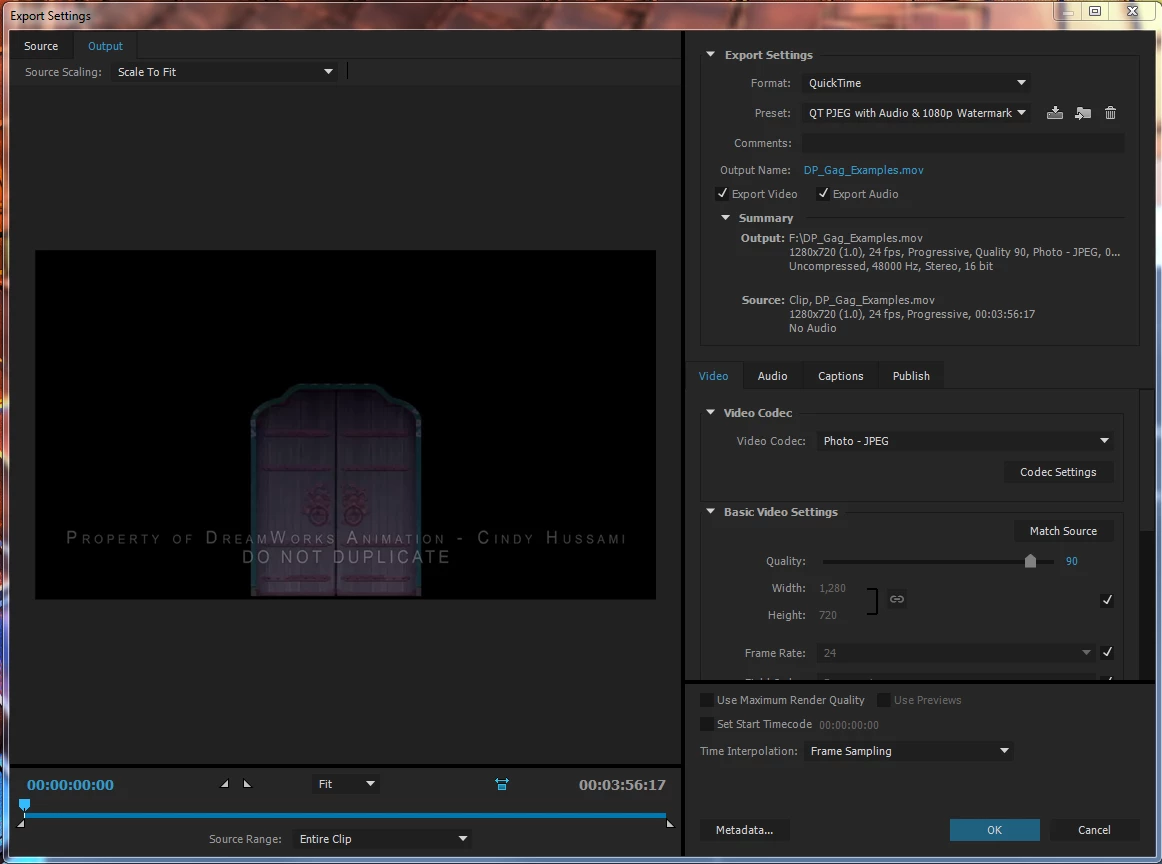The height and width of the screenshot is (864, 1162).
Task: Click the Comments input field
Action: (x=963, y=143)
